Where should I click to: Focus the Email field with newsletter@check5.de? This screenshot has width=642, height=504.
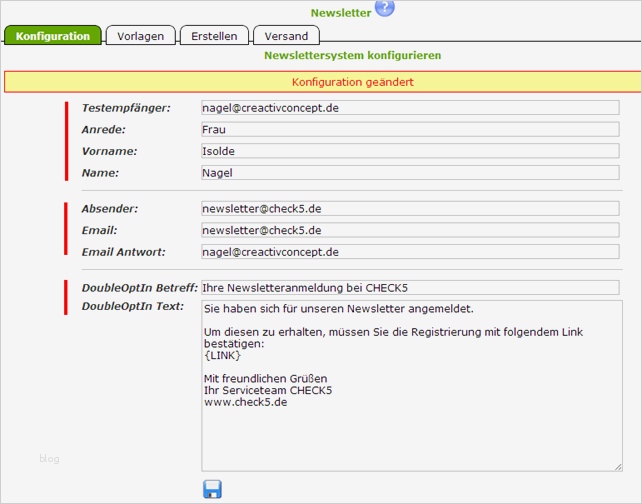click(x=410, y=230)
